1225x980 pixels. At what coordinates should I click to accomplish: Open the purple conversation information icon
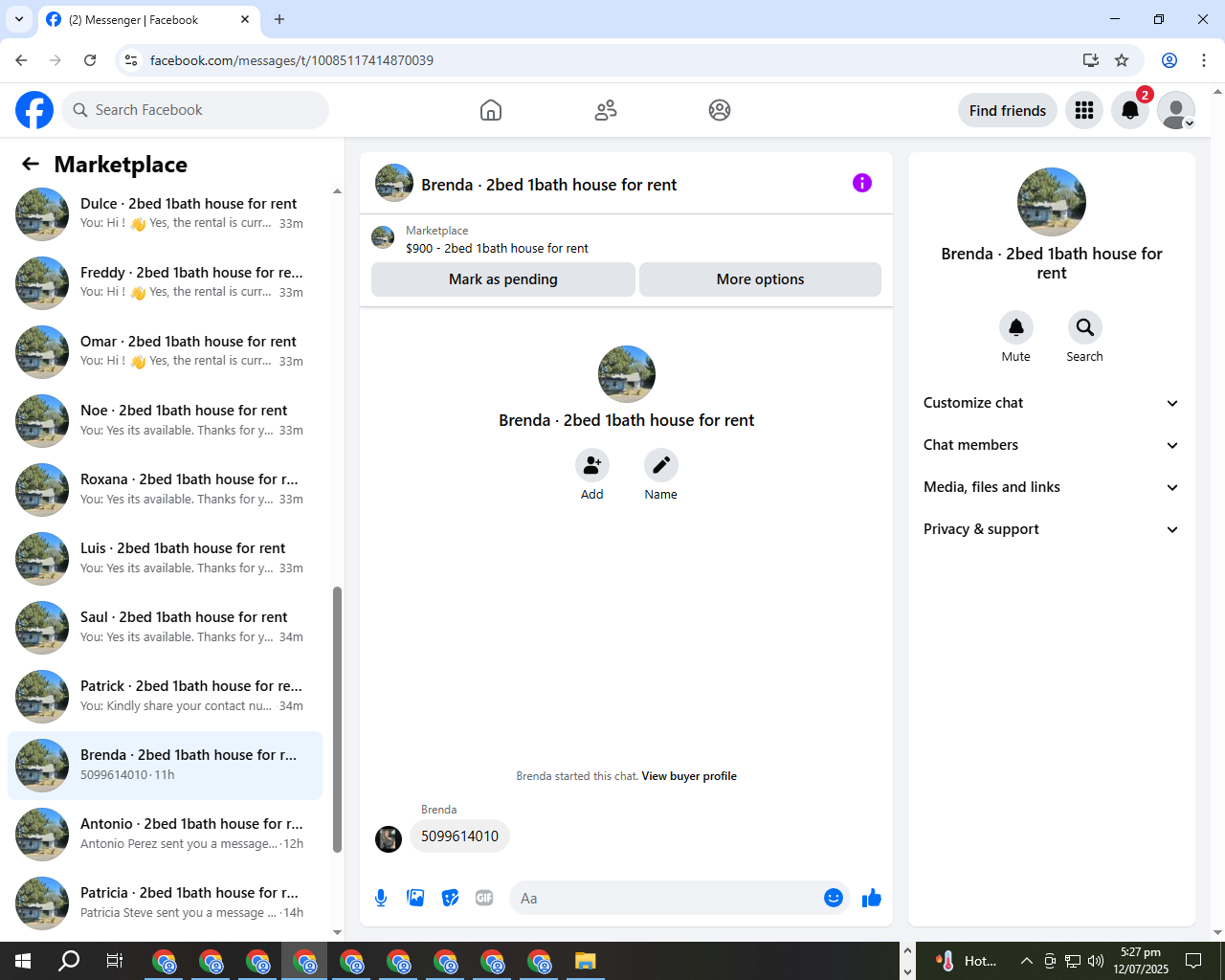point(862,183)
